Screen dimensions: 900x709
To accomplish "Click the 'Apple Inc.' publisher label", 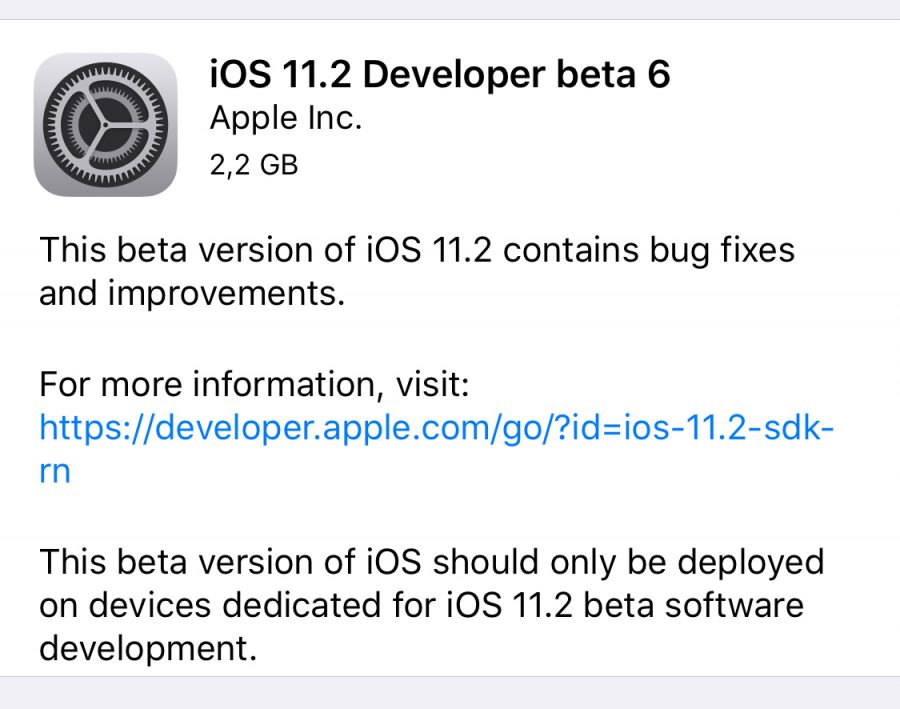I will [x=286, y=118].
